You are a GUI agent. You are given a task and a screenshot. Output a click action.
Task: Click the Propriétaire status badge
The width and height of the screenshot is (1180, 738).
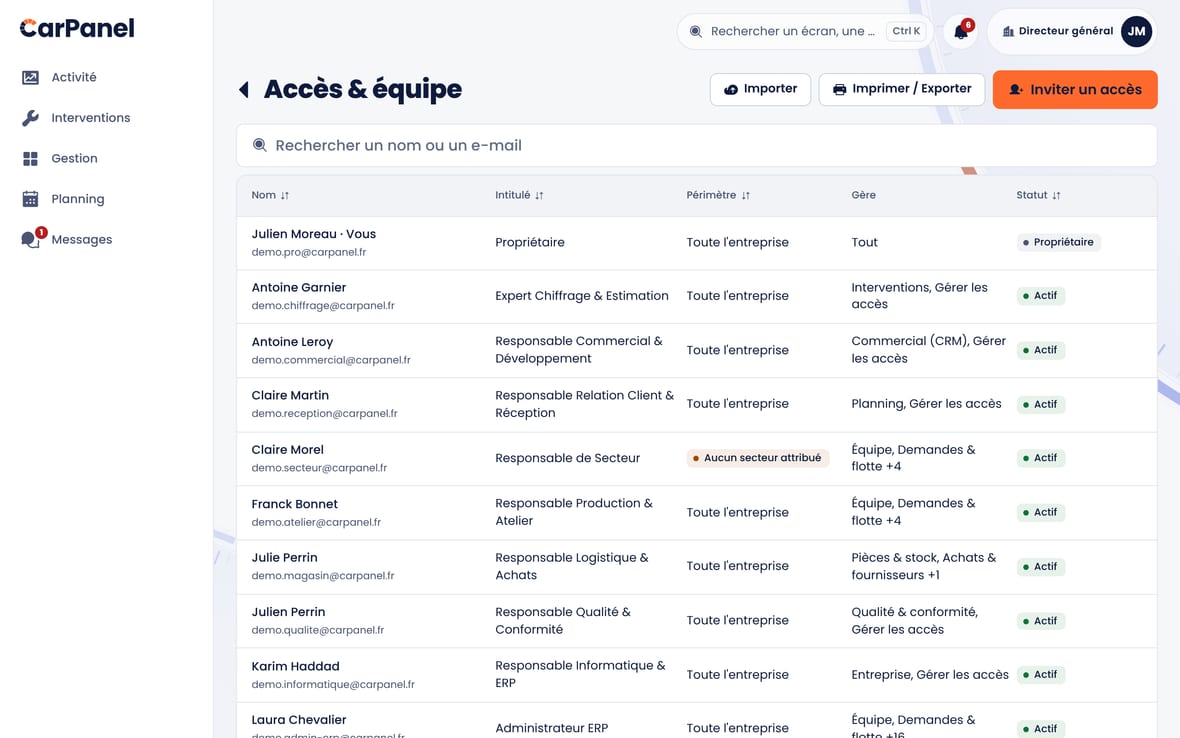click(x=1058, y=242)
